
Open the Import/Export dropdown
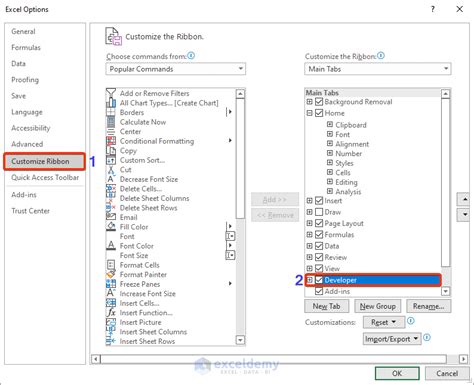pos(392,339)
